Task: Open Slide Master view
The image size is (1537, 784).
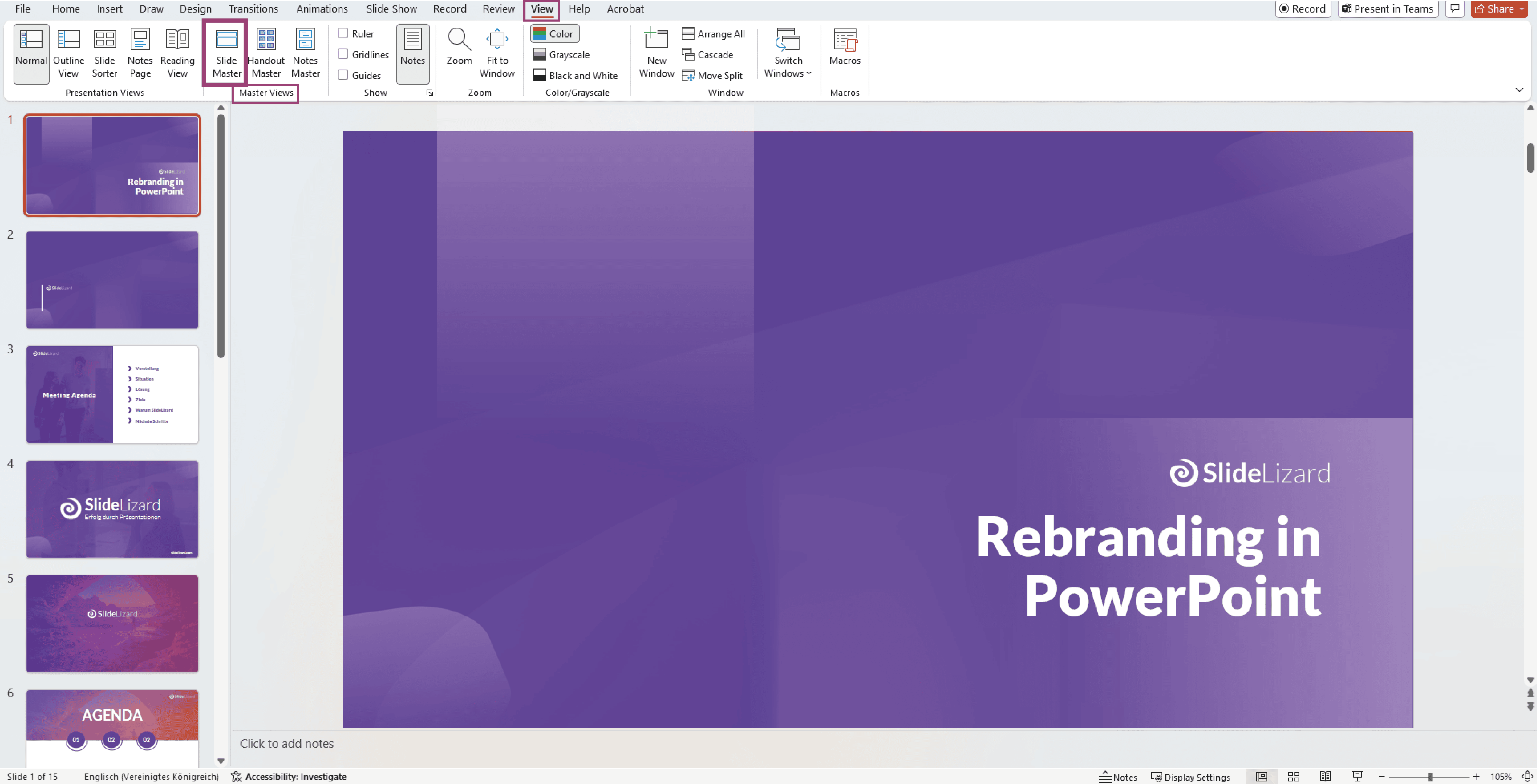Action: (226, 54)
